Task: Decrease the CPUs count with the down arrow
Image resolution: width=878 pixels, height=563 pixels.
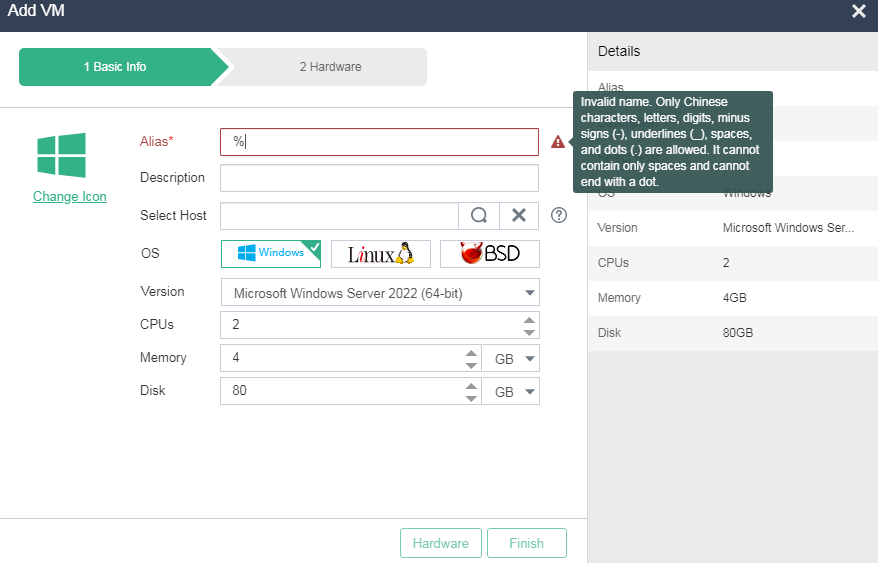Action: [529, 332]
